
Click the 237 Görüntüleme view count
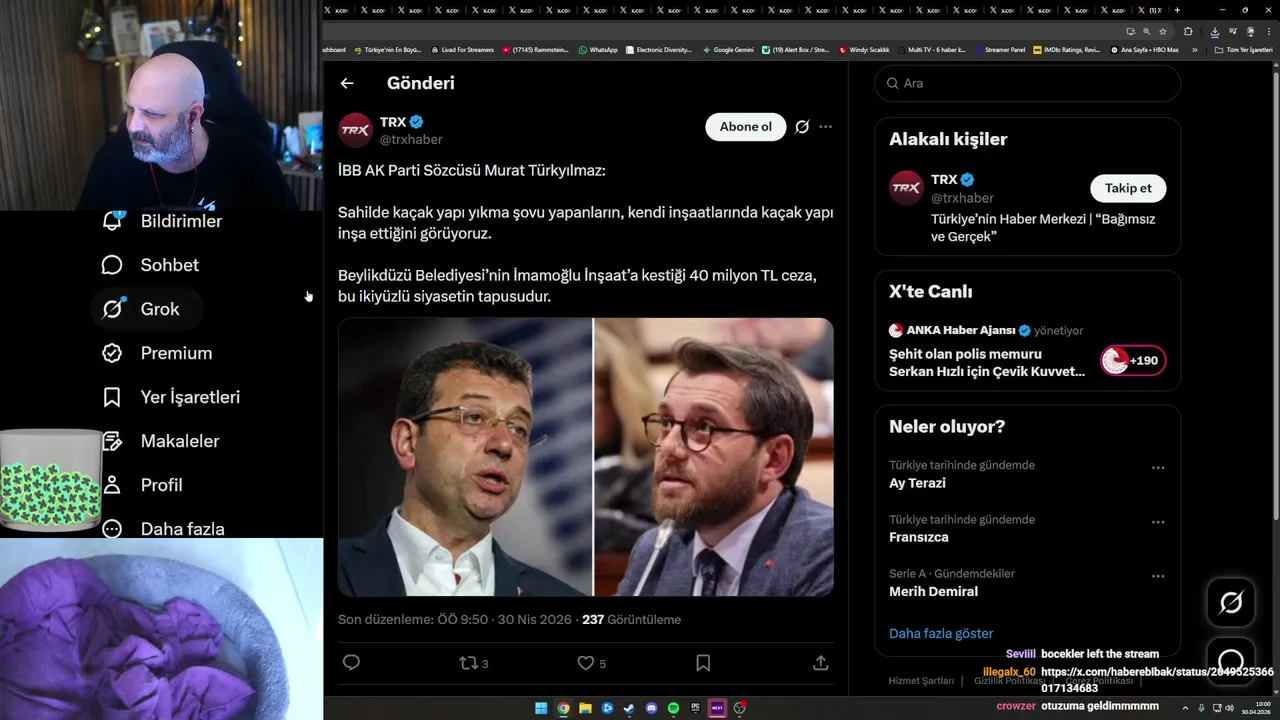tap(631, 620)
